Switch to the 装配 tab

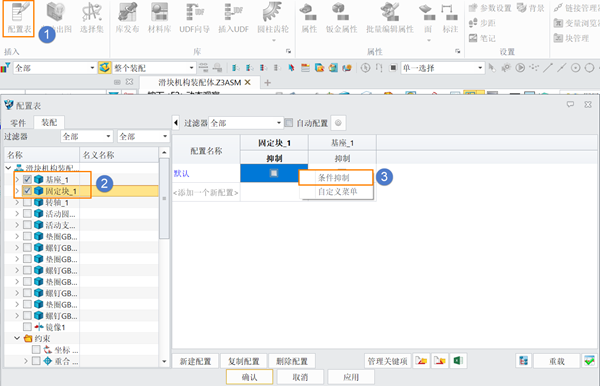tap(49, 122)
